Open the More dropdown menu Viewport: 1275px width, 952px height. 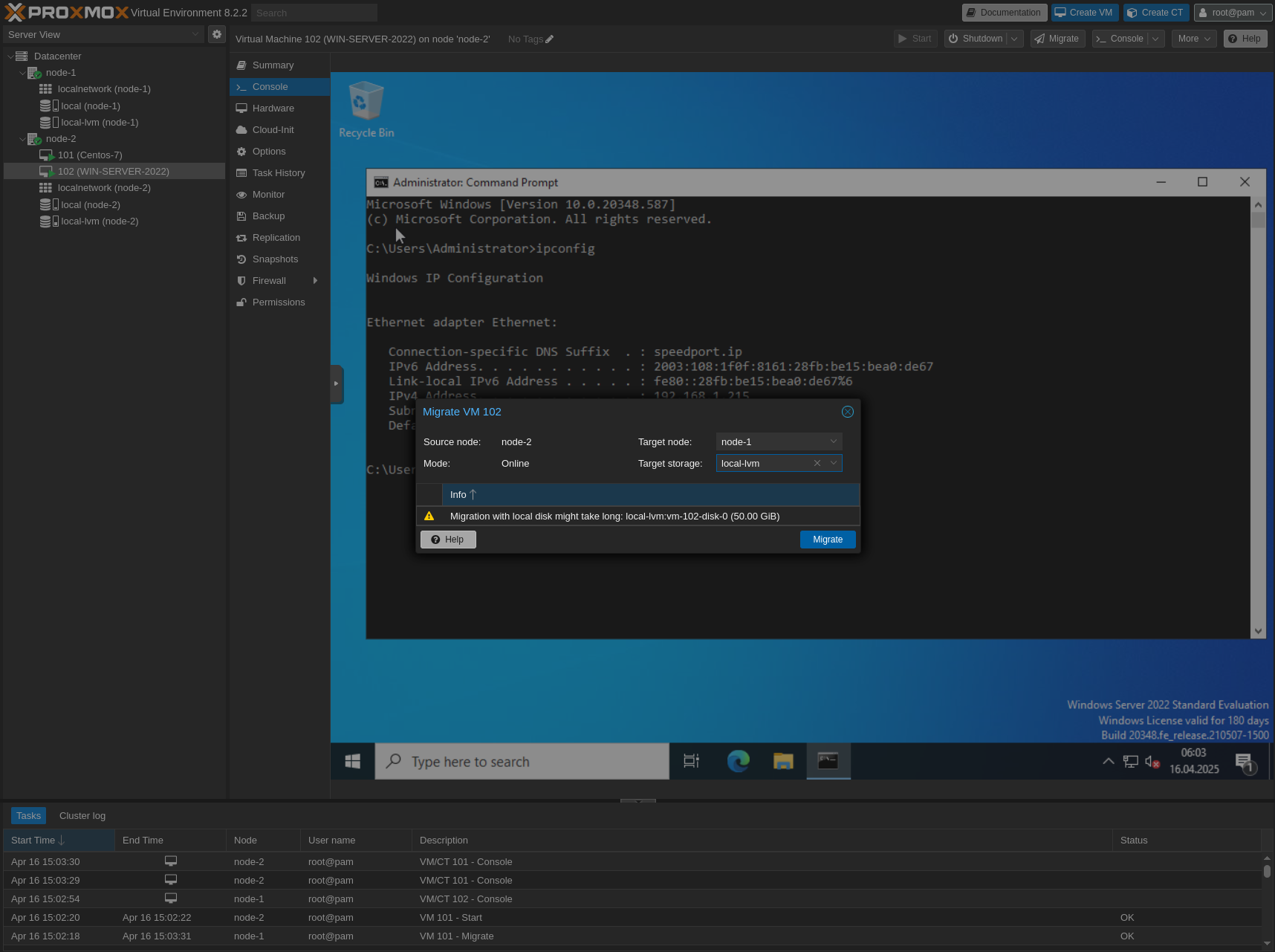[x=1193, y=38]
